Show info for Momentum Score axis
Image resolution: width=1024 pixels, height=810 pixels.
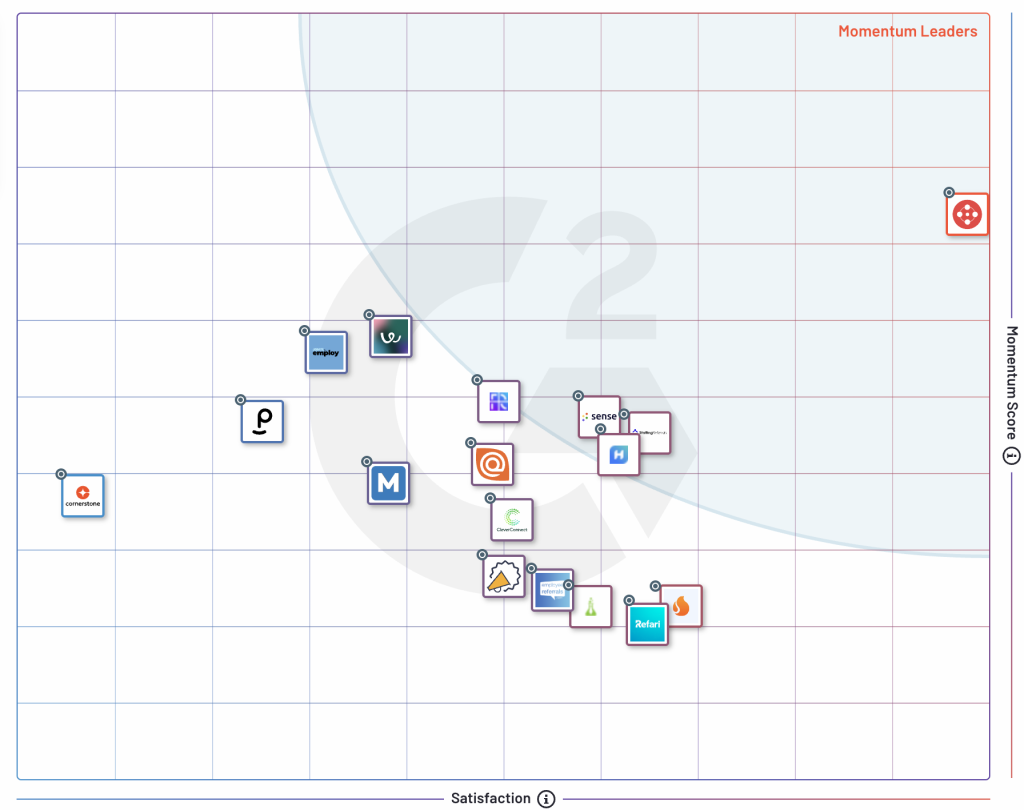click(x=1011, y=455)
